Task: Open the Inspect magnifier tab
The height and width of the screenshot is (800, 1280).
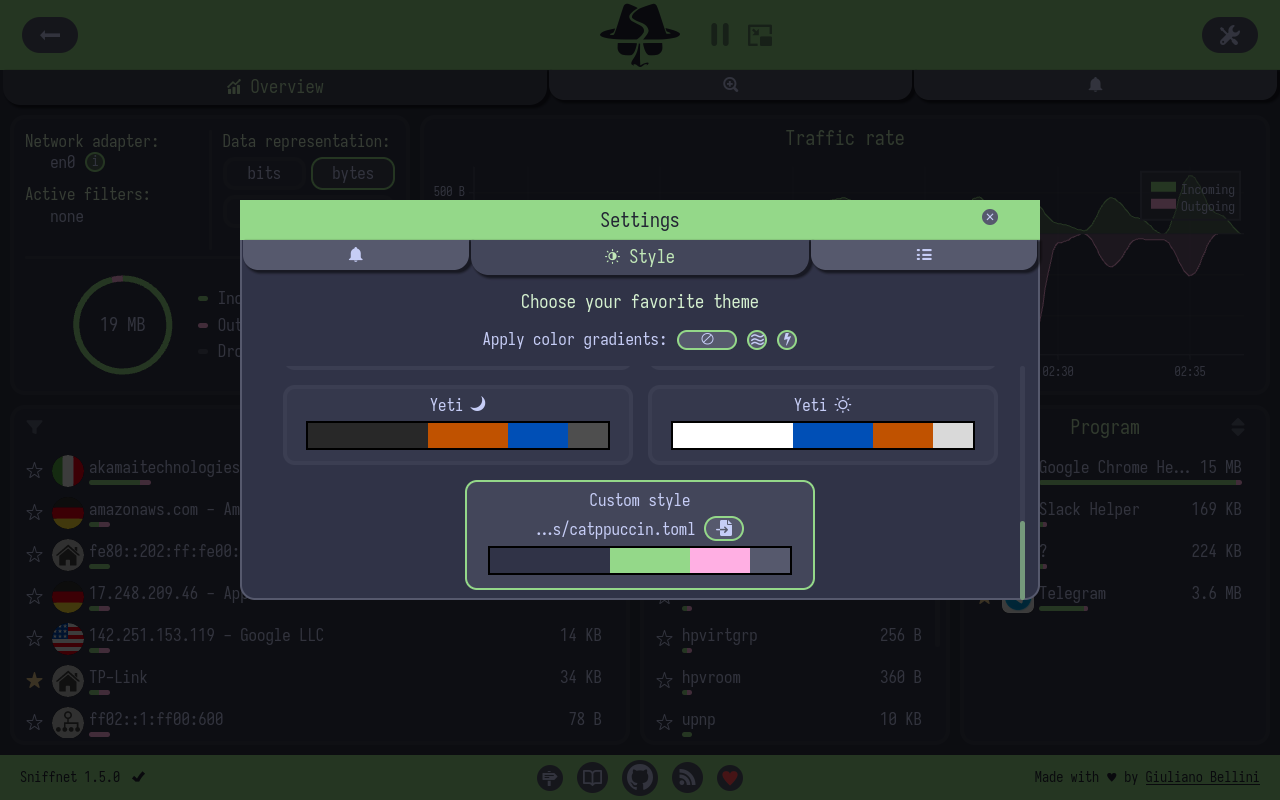Action: pos(731,85)
